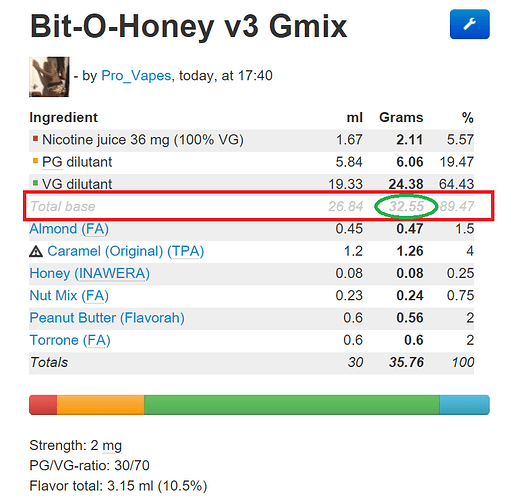Click the circled 32.55 total base grams
The image size is (516, 500).
(x=406, y=206)
